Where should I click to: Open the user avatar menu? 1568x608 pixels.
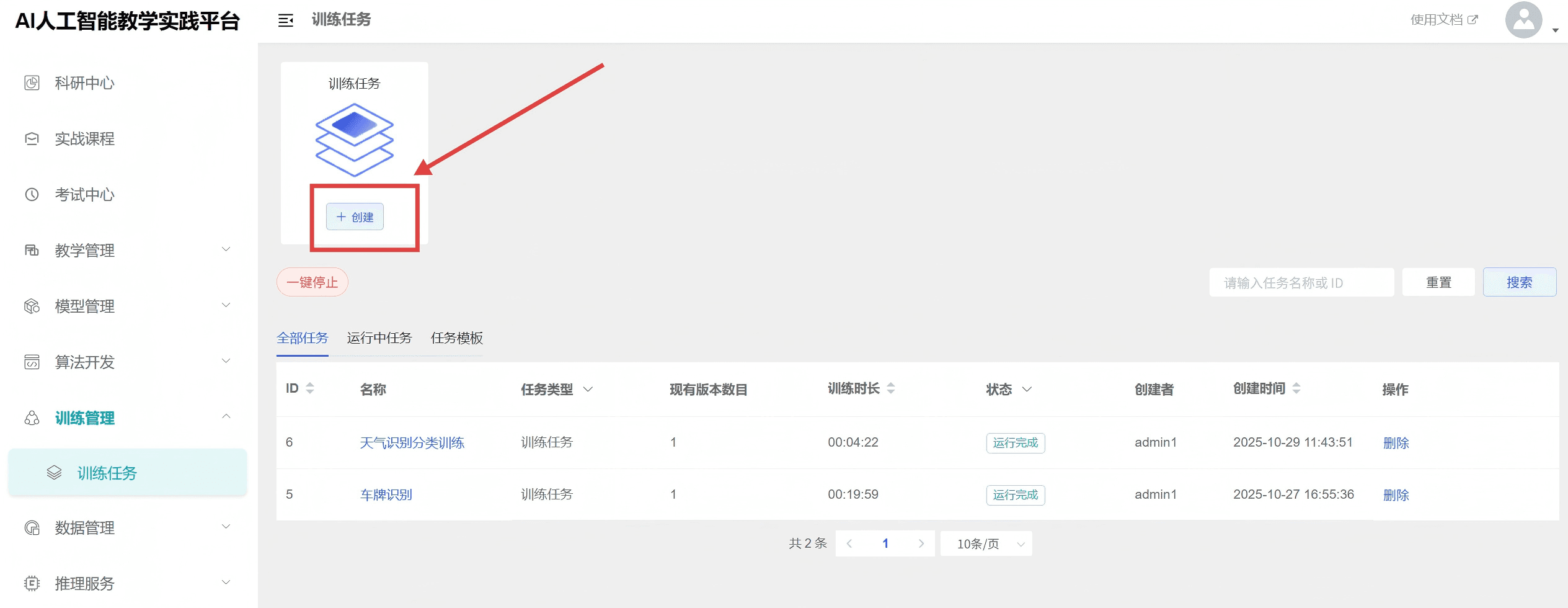click(1523, 20)
